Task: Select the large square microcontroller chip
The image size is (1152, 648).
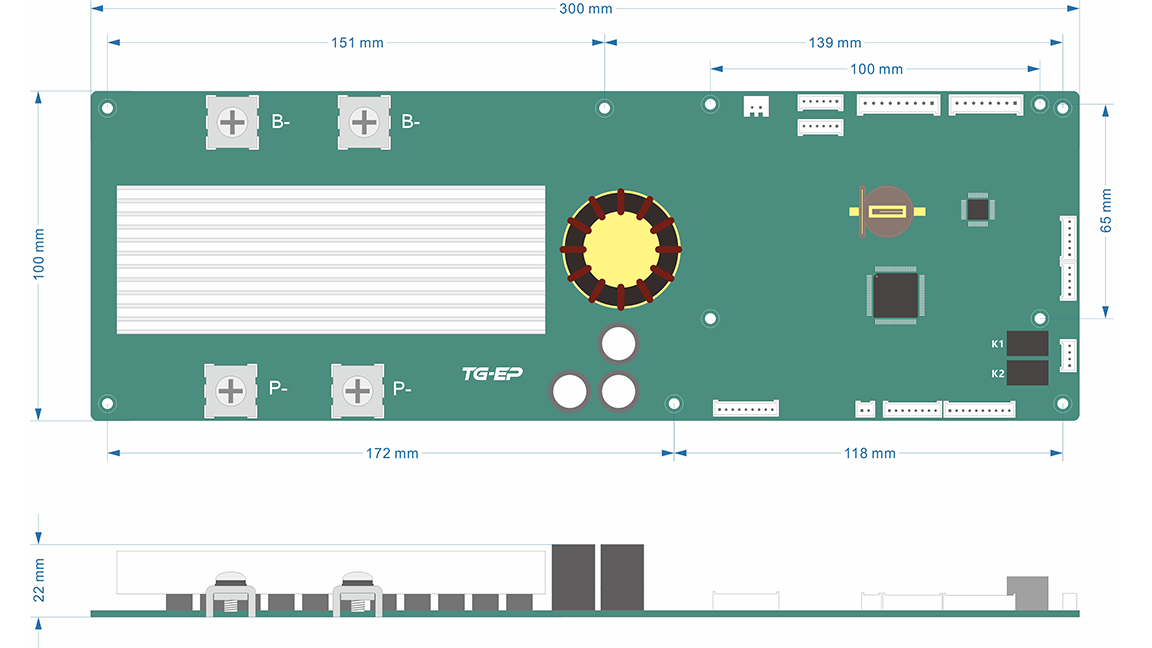Action: point(895,294)
